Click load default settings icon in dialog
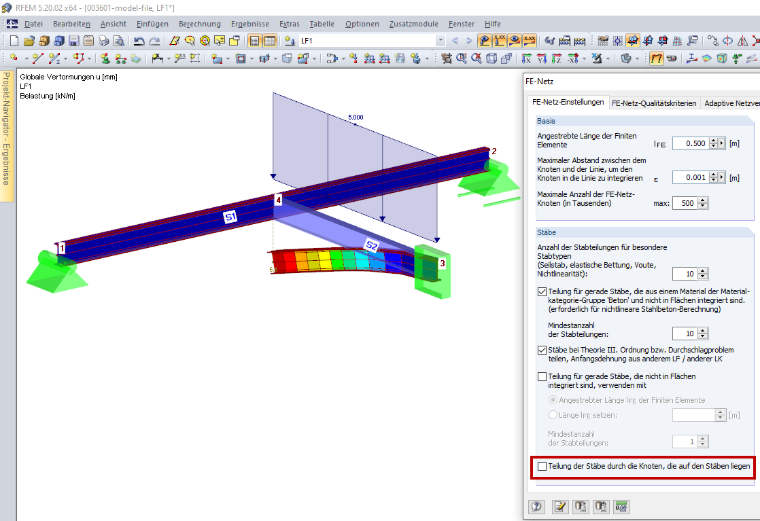The image size is (760, 521). 580,507
